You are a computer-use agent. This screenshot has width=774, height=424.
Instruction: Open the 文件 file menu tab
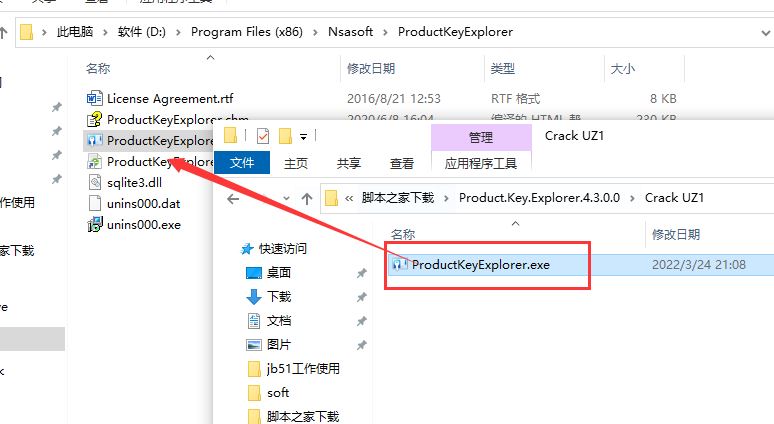tap(242, 163)
